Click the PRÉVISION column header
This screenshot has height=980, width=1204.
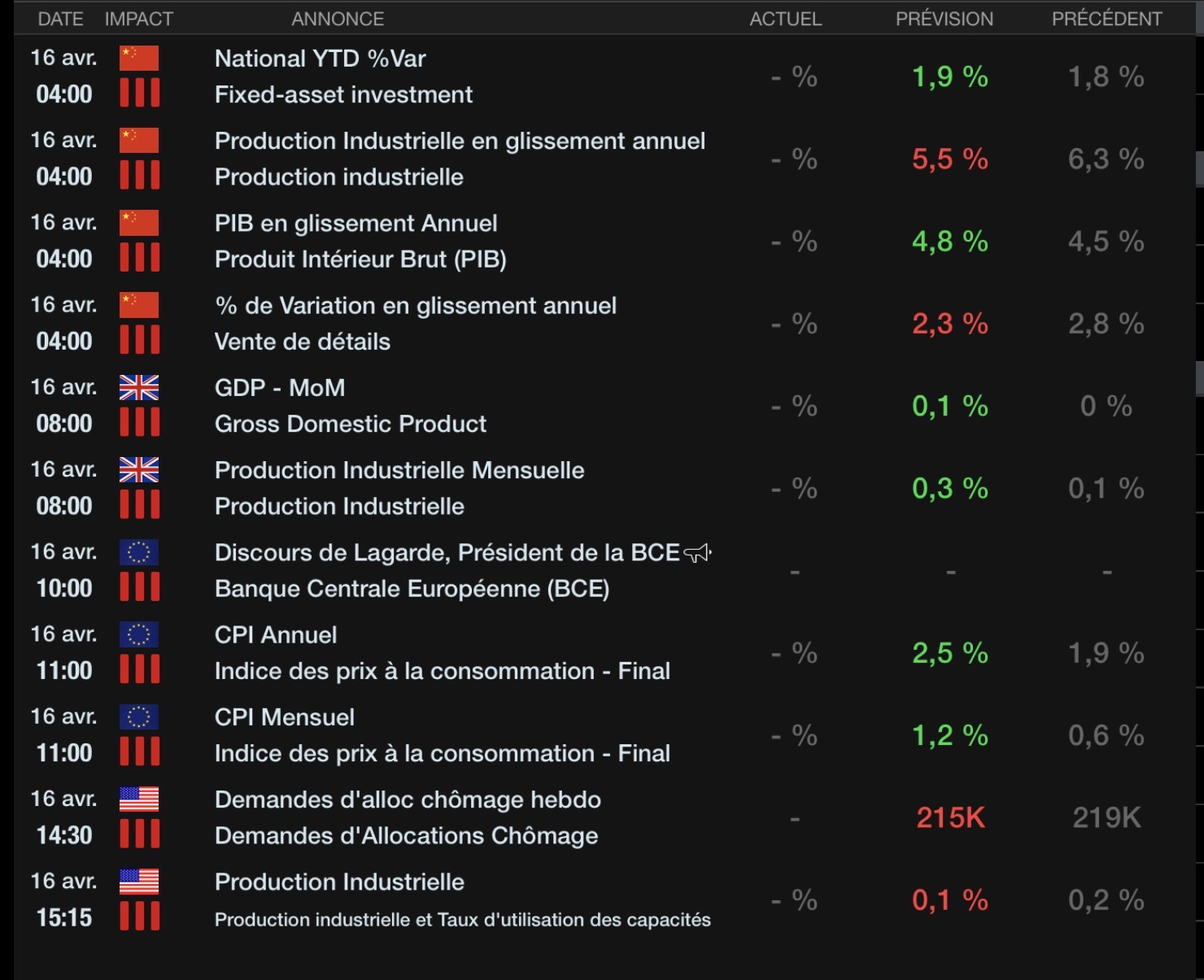coord(944,19)
